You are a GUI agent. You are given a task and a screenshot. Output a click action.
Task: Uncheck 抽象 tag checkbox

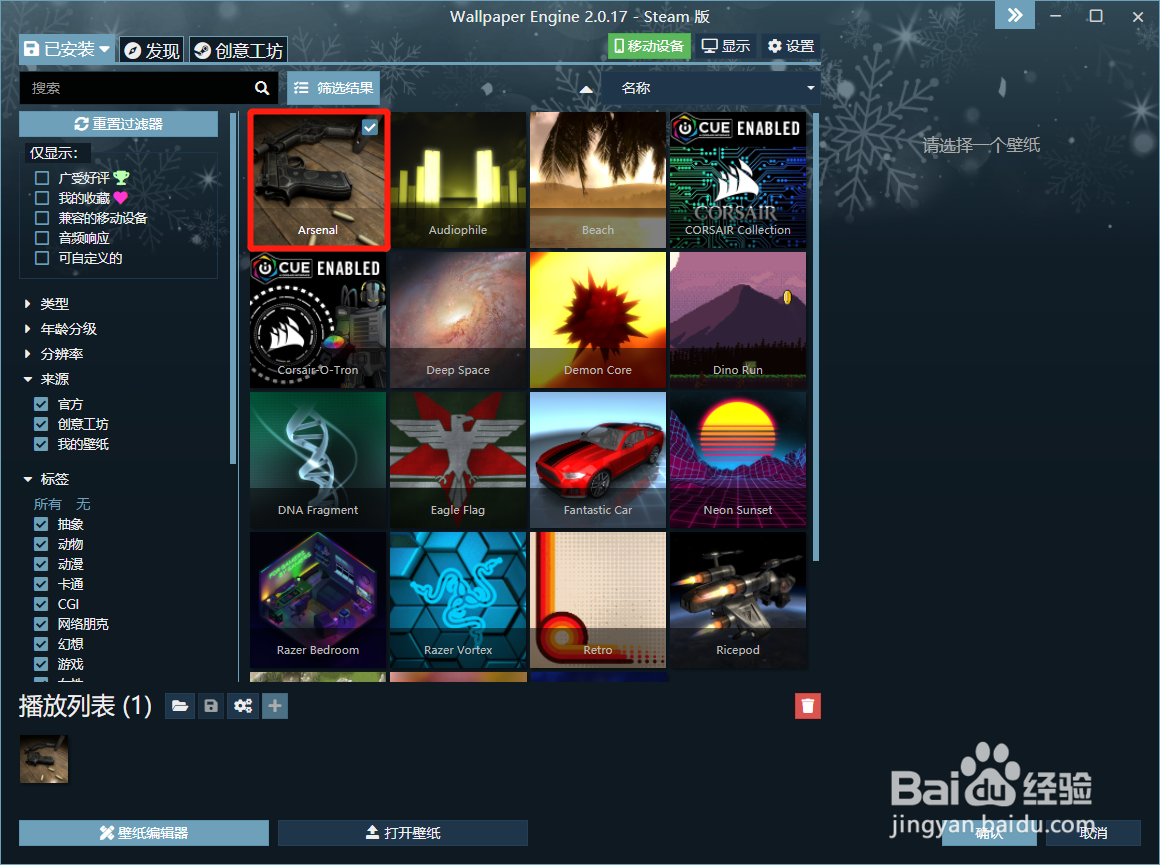click(41, 524)
